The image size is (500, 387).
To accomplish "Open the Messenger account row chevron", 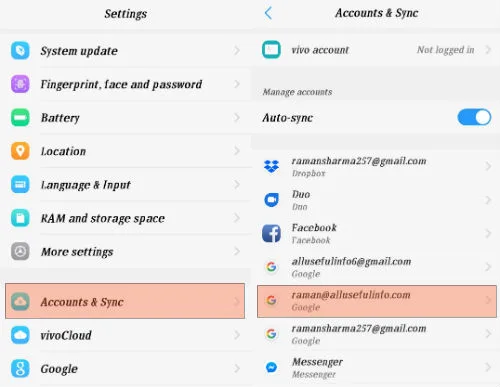I will [x=488, y=367].
